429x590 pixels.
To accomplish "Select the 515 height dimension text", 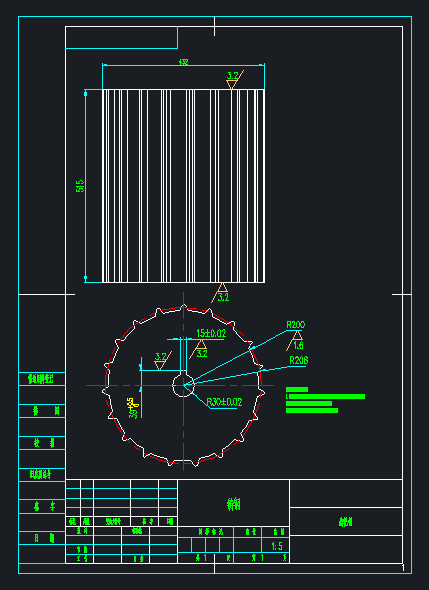I will coord(80,186).
